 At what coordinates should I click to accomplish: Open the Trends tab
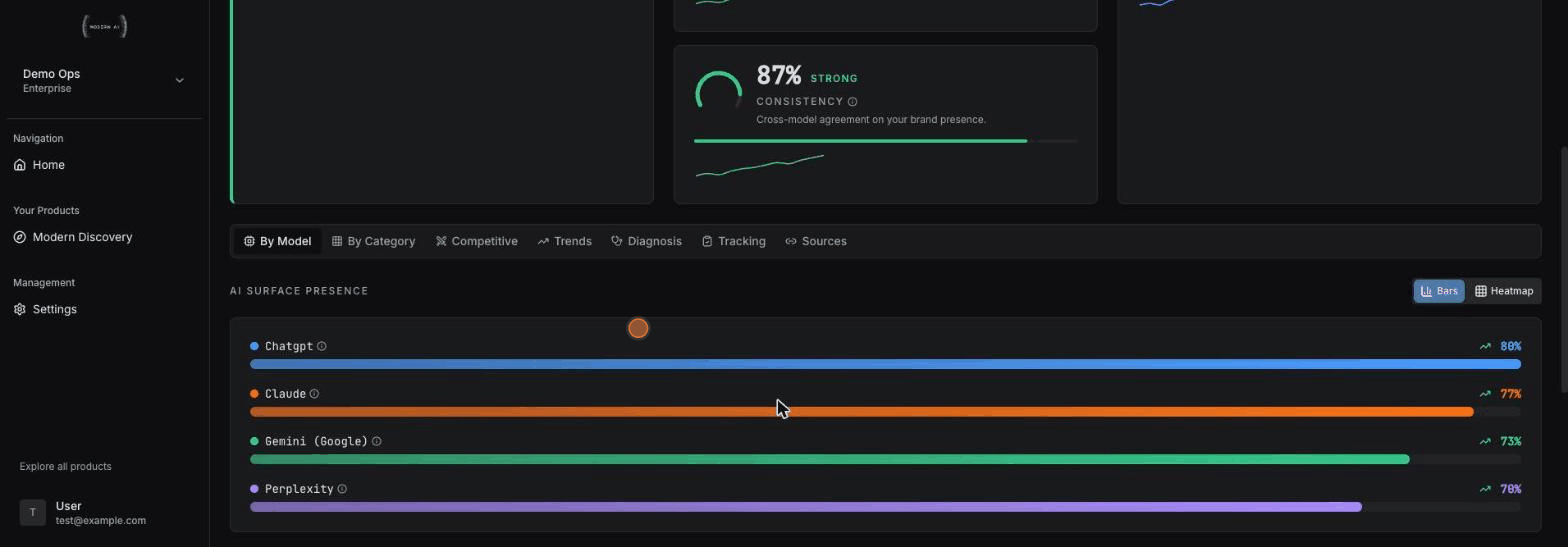[x=564, y=241]
